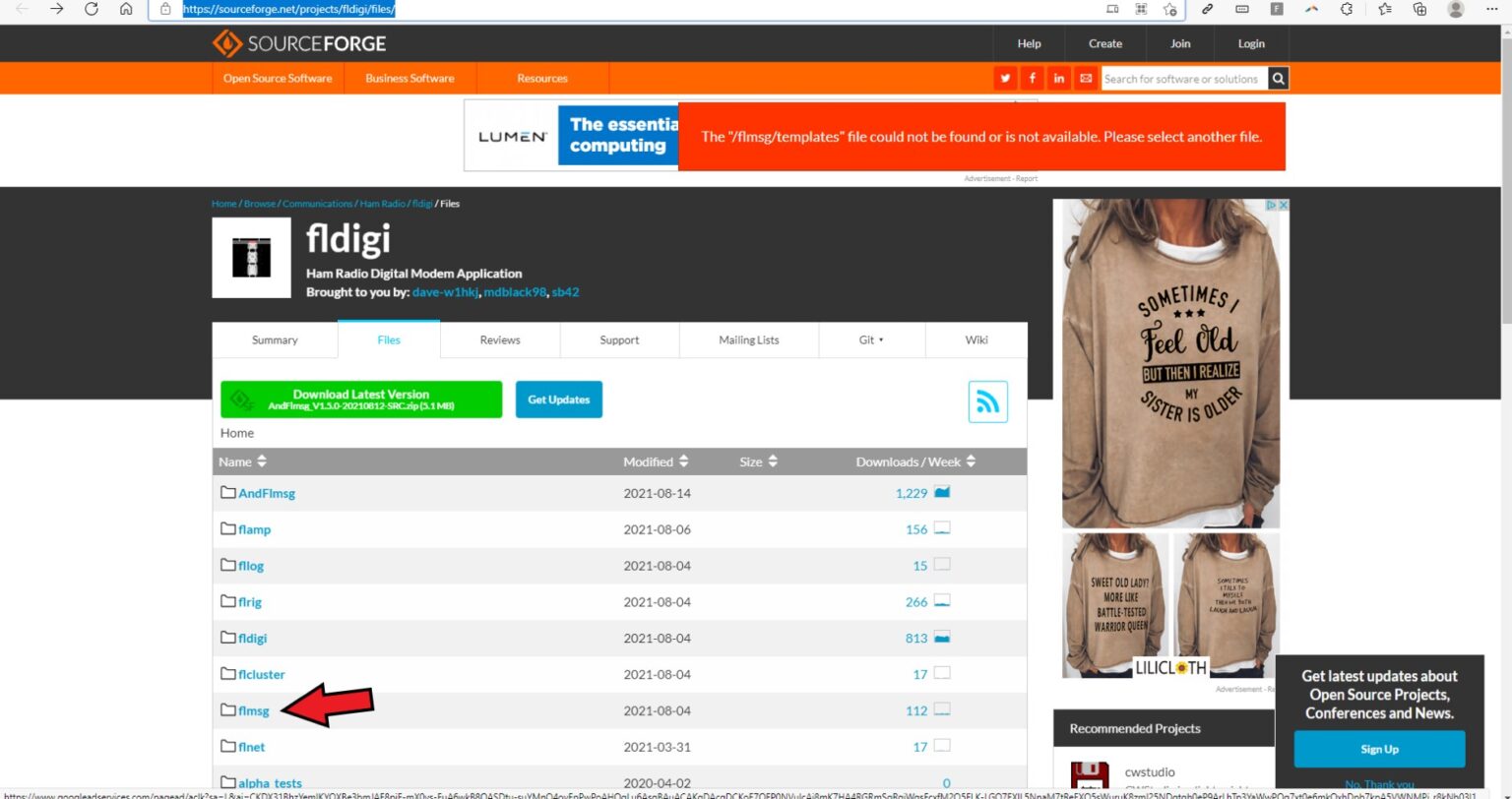Open the Business Software menu
The height and width of the screenshot is (799, 1512).
click(409, 79)
